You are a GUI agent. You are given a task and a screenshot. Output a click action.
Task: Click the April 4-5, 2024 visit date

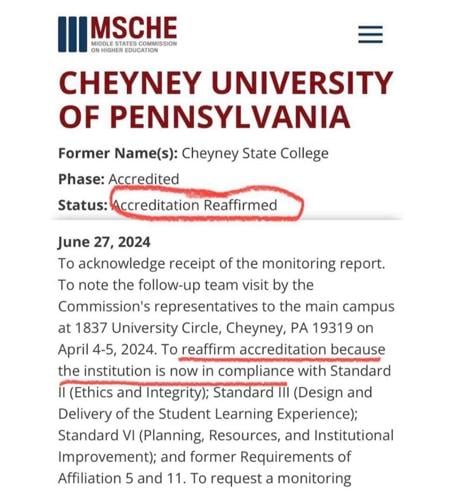(107, 350)
